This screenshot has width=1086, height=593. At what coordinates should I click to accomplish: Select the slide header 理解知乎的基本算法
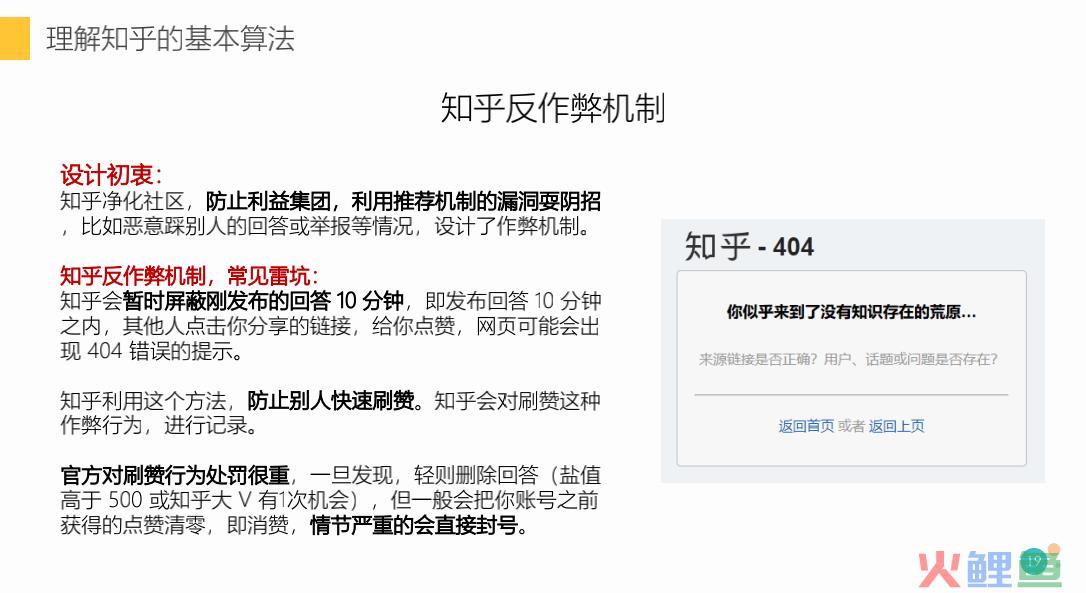[170, 39]
